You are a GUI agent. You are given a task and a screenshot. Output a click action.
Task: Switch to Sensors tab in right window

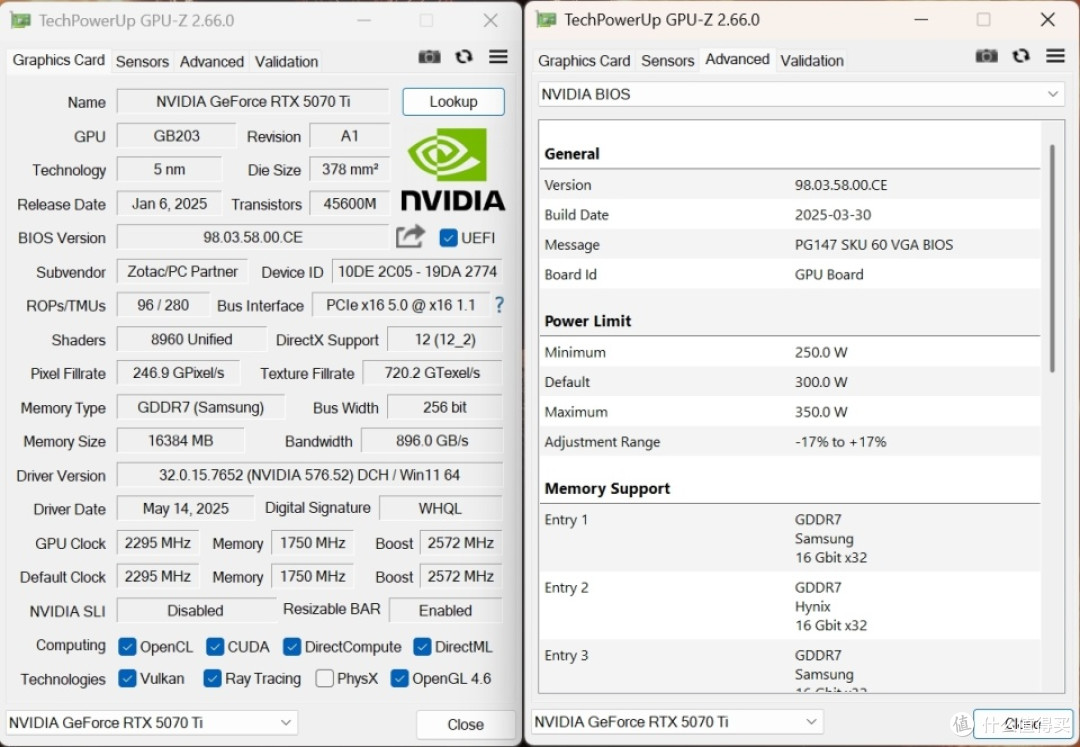[x=667, y=61]
